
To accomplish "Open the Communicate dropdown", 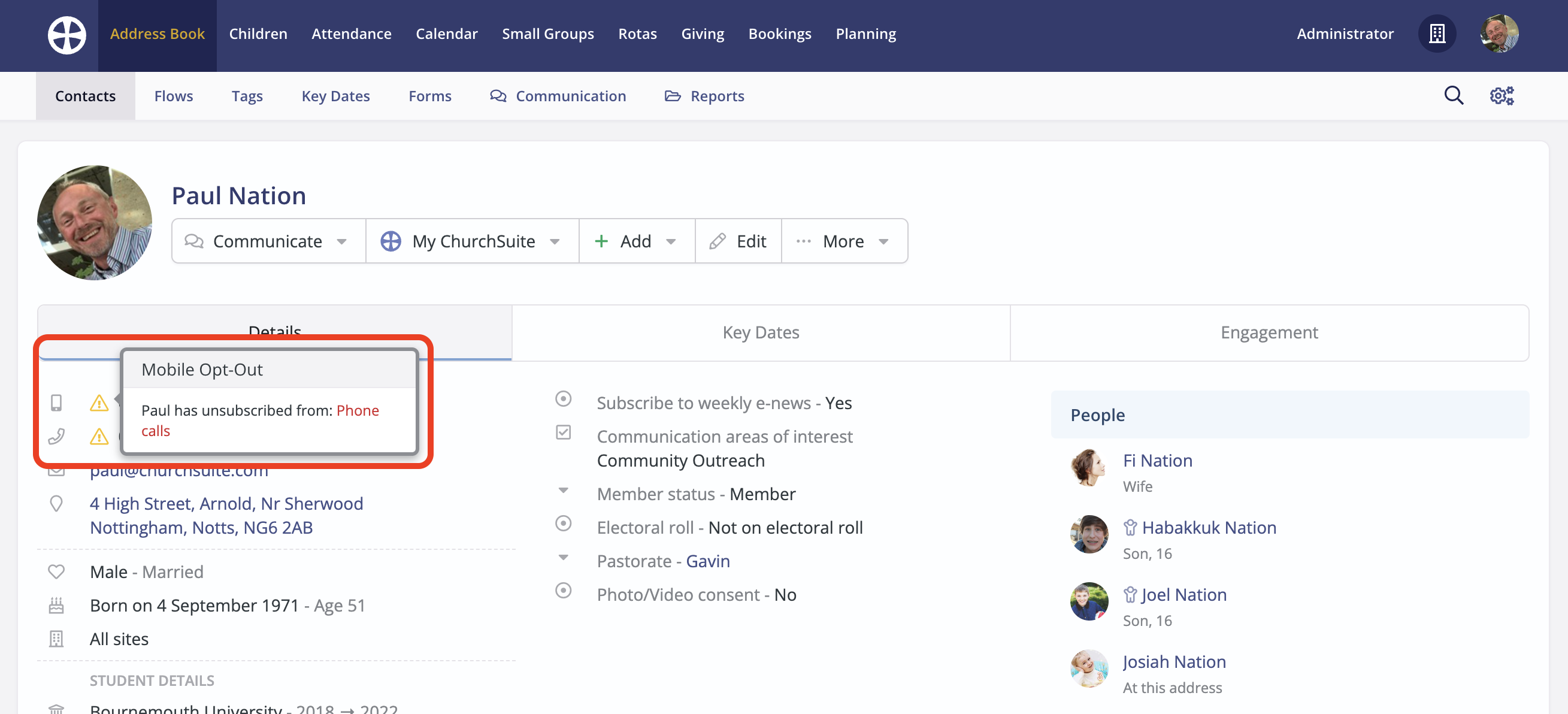I will point(268,241).
